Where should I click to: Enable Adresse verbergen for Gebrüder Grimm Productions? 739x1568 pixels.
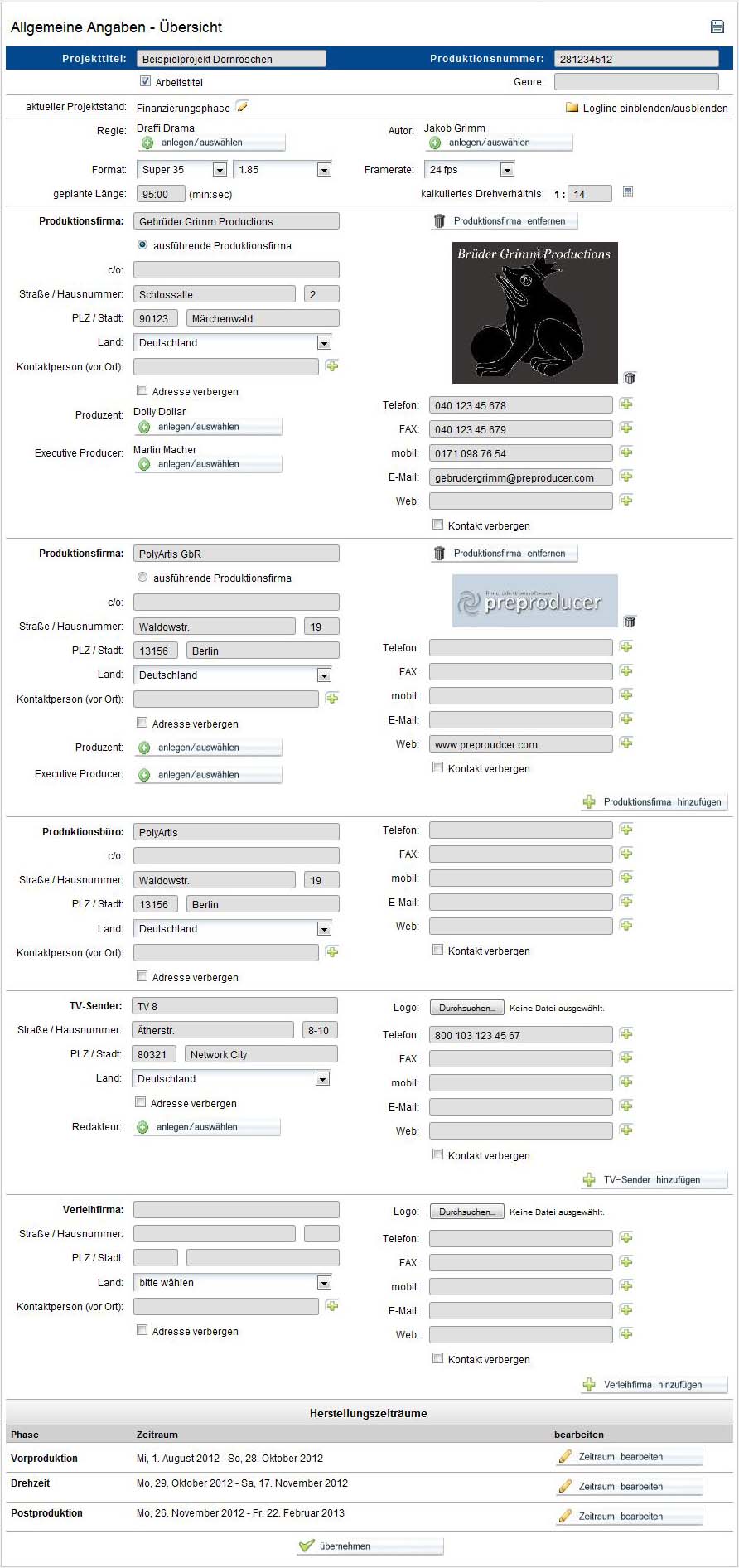[x=142, y=390]
